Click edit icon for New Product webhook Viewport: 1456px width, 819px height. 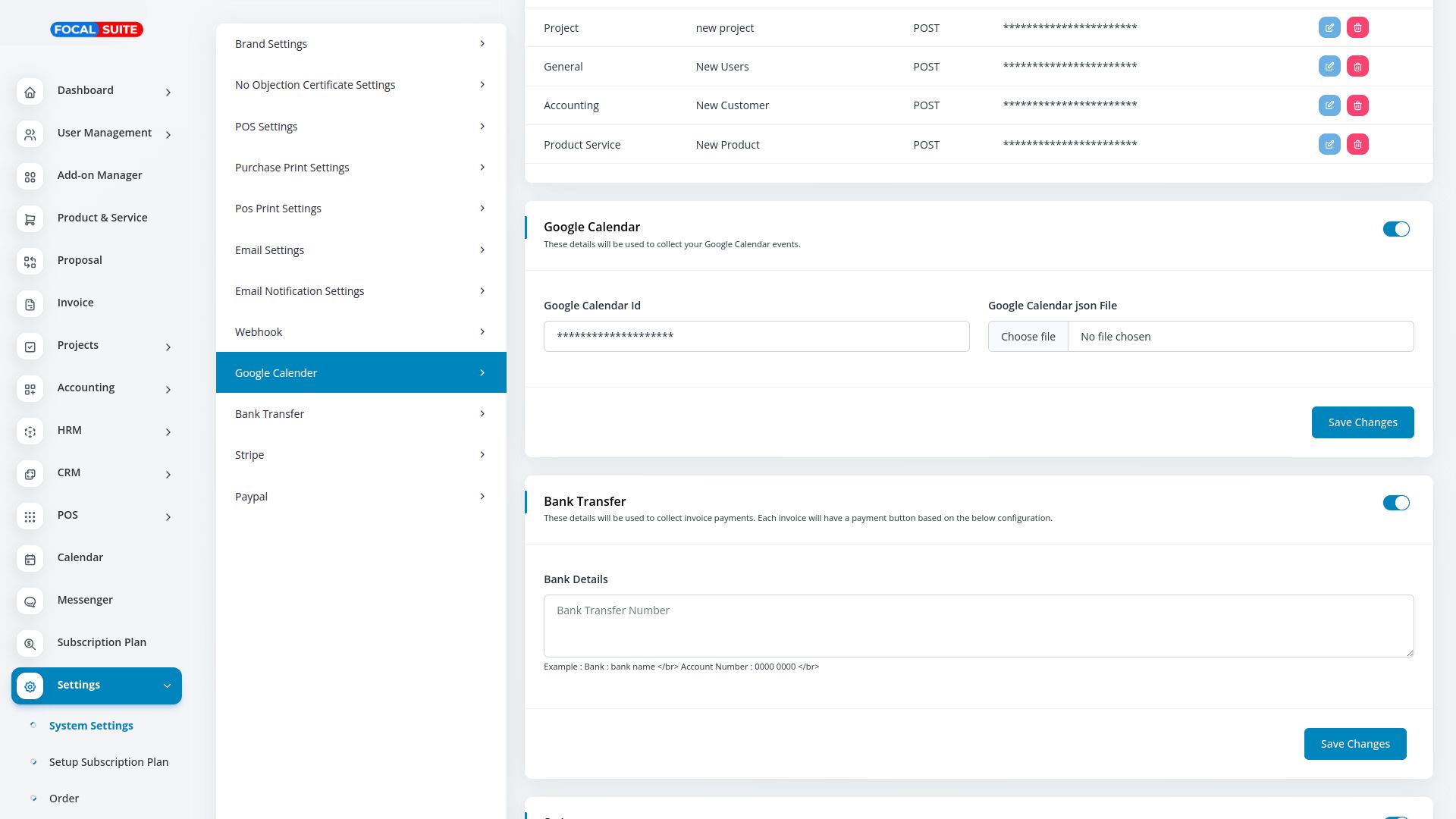[1329, 144]
